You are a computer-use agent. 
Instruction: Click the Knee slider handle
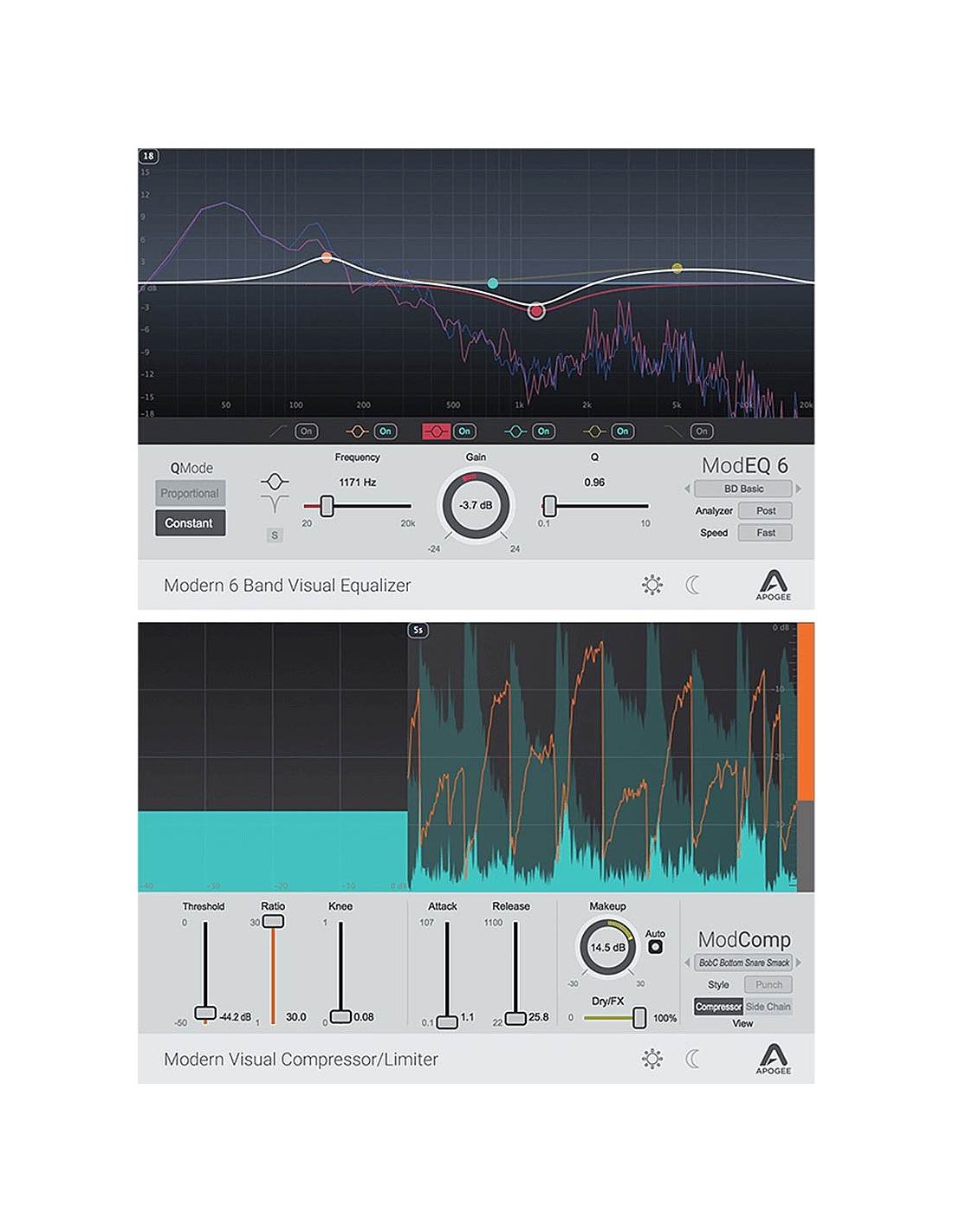coord(340,1016)
